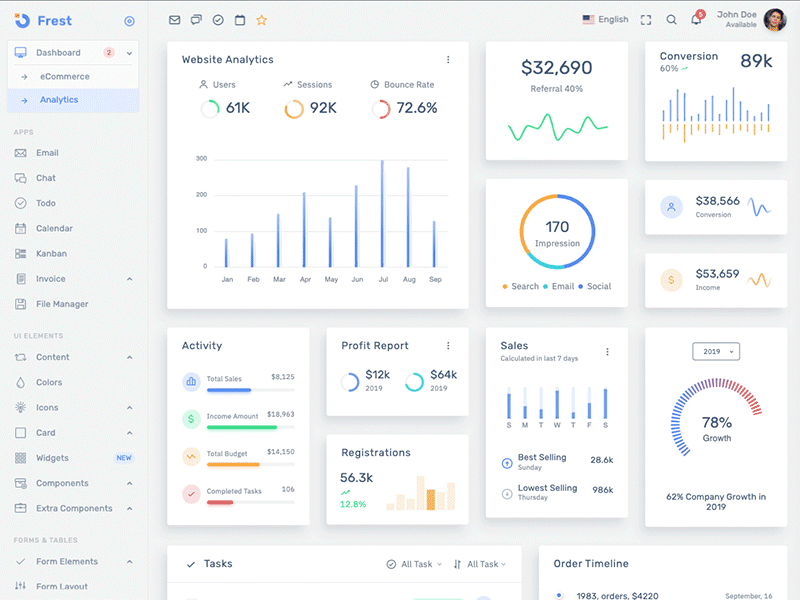The height and width of the screenshot is (600, 800).
Task: Toggle the Social legend in Impression chart
Action: click(594, 286)
